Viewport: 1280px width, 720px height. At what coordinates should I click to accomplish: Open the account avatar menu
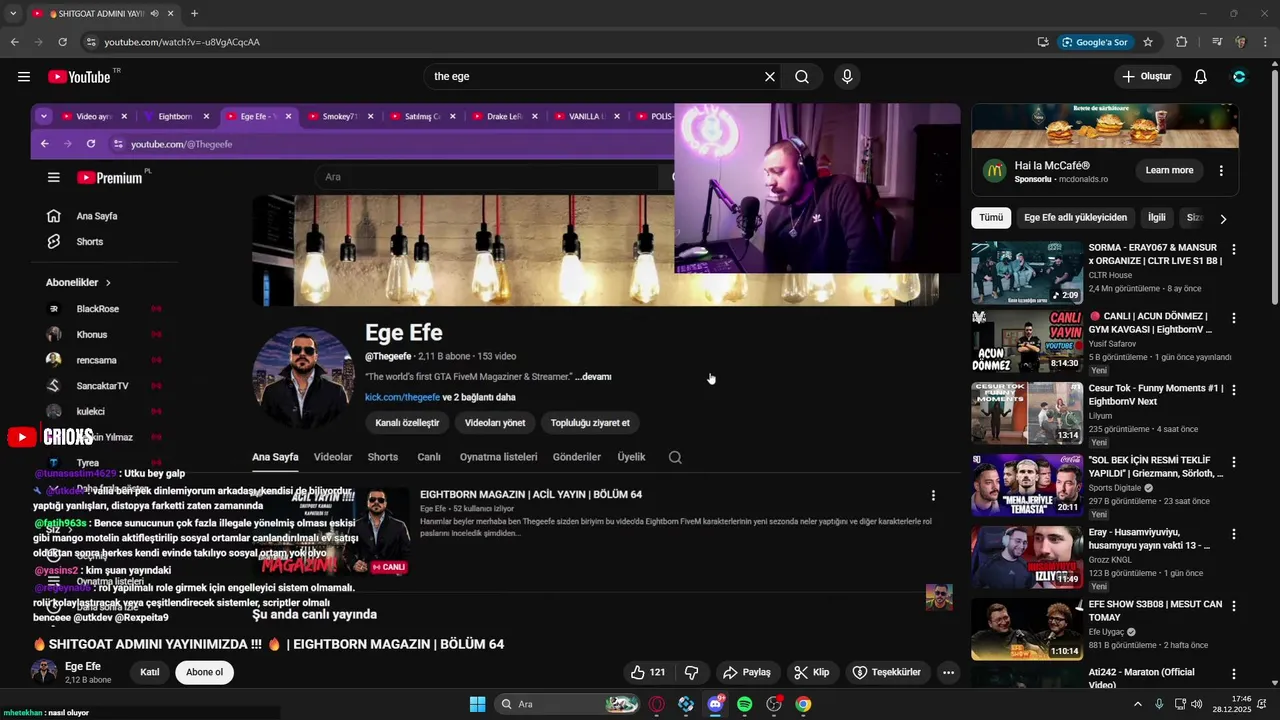pyautogui.click(x=1239, y=77)
